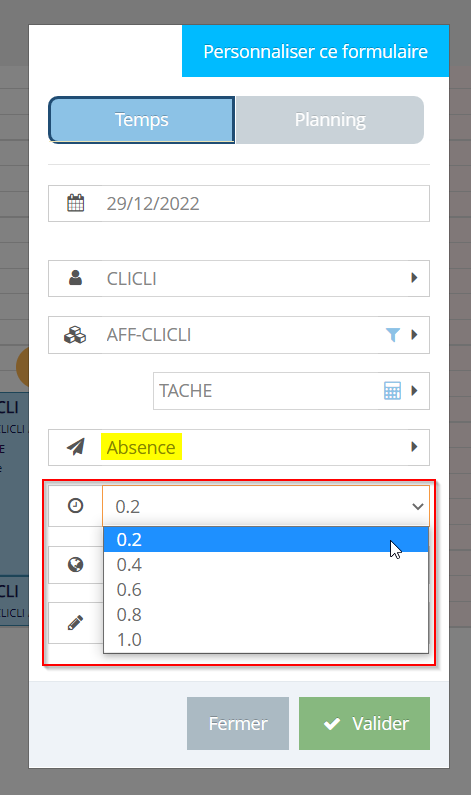Click the clock icon next to duration
Image resolution: width=471 pixels, height=795 pixels.
pos(76,505)
